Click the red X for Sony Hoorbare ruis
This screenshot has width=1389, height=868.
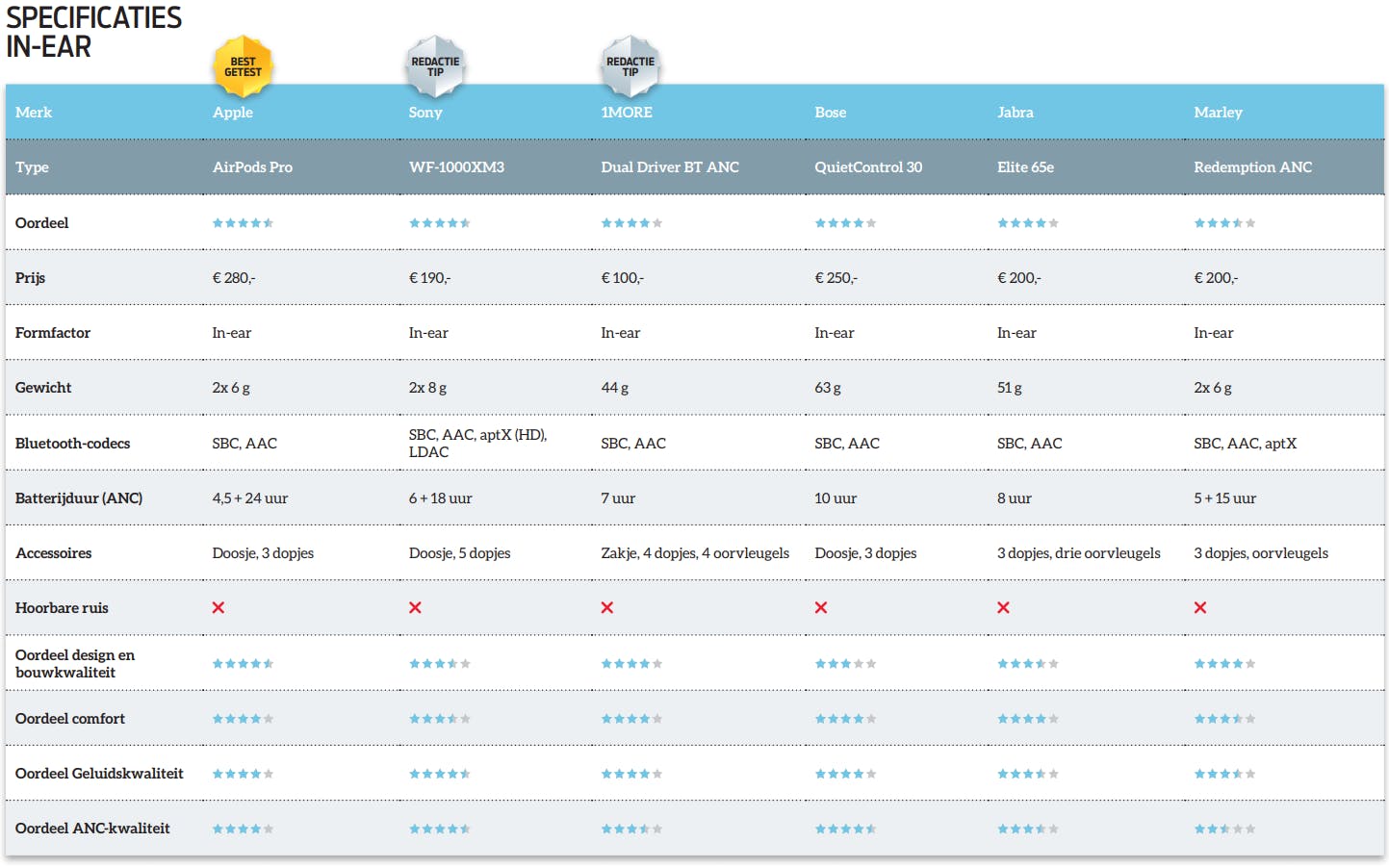point(415,608)
